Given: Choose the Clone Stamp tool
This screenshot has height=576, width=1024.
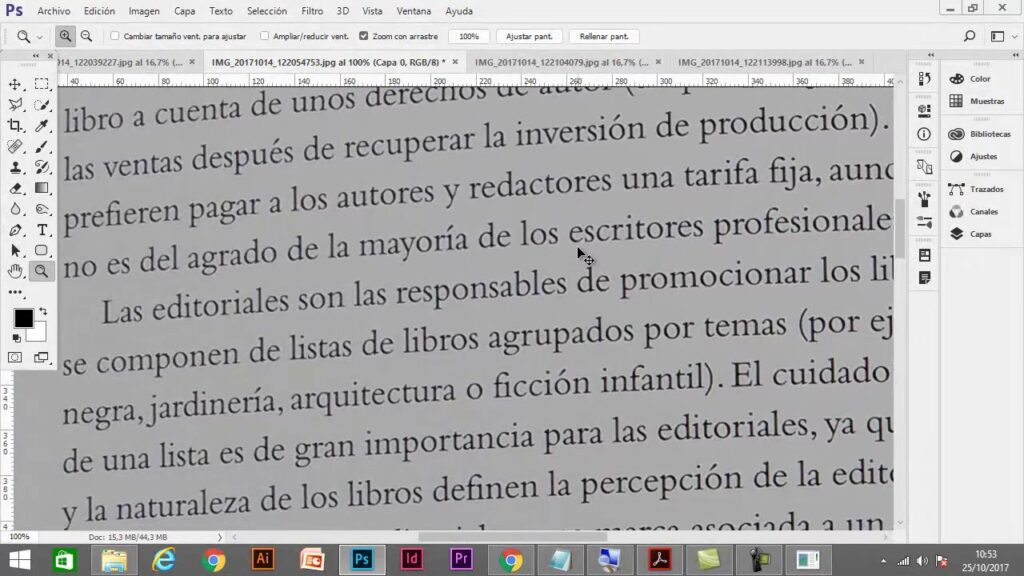Looking at the screenshot, I should [15, 167].
